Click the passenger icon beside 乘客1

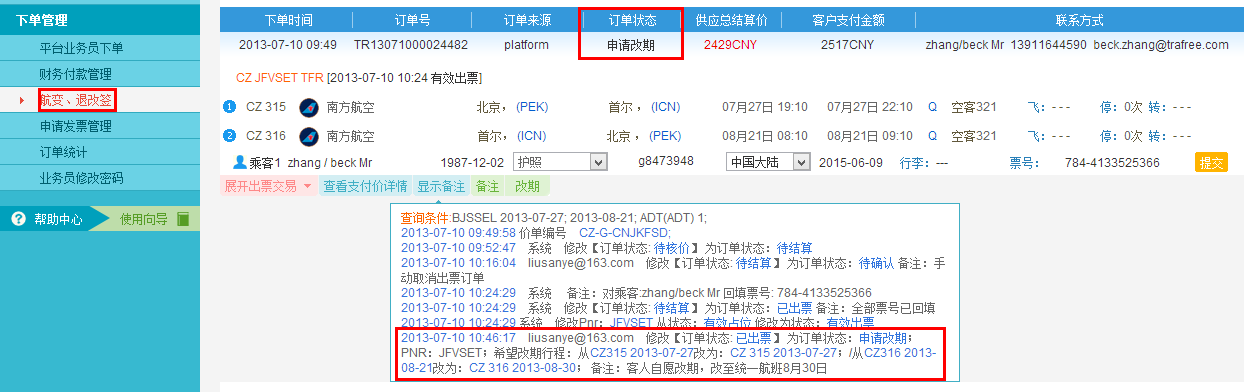coord(239,161)
